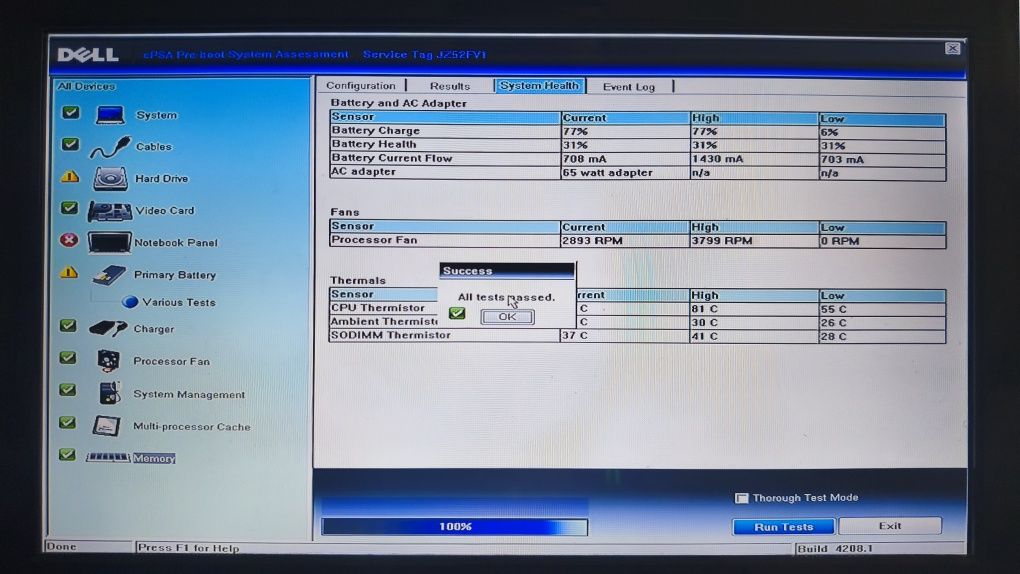The height and width of the screenshot is (574, 1020).
Task: Click the Processor Fan 2893 RPM value
Action: click(x=593, y=241)
